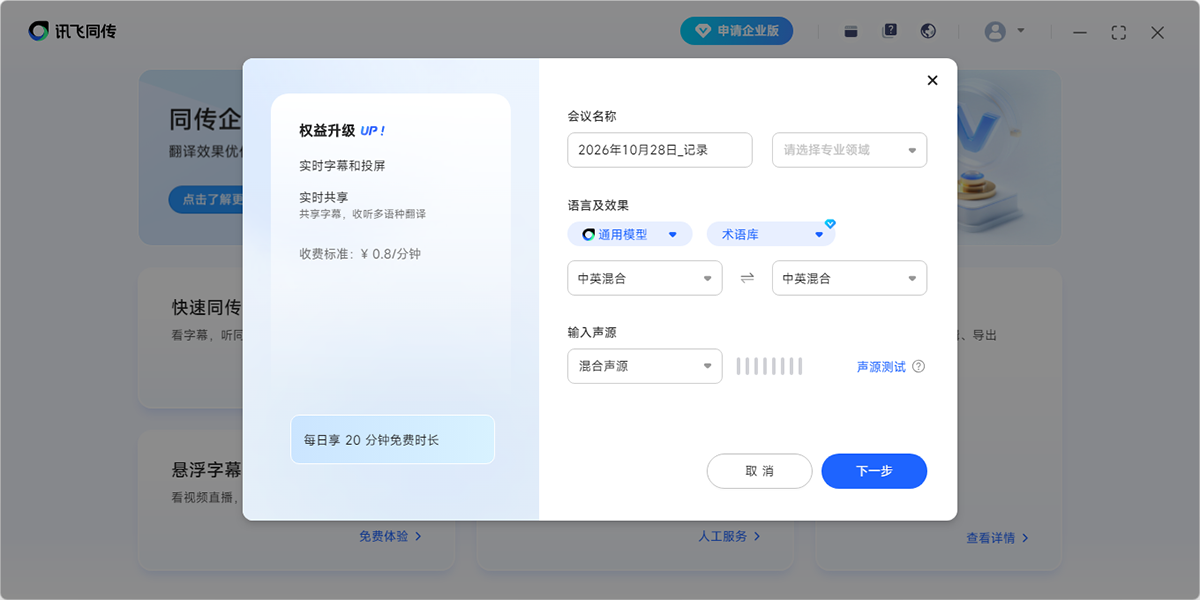Open the 混合声源 input source dropdown

click(x=644, y=366)
